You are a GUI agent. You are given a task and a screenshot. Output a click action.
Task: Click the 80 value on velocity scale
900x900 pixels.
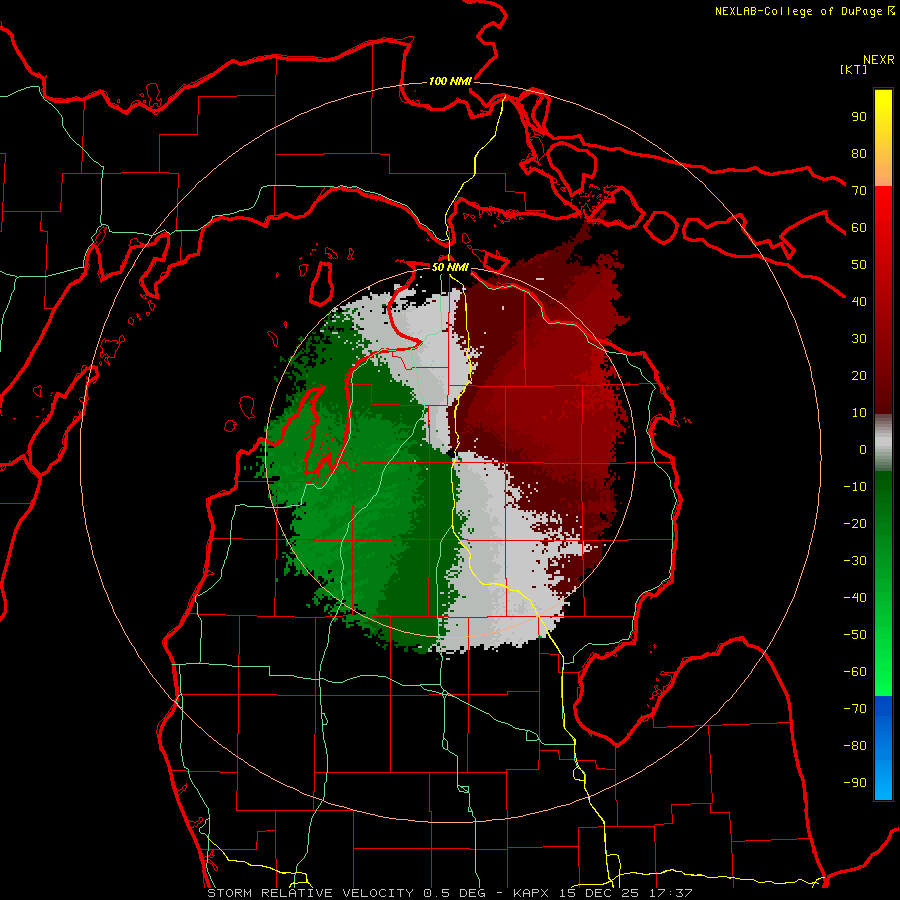(859, 154)
